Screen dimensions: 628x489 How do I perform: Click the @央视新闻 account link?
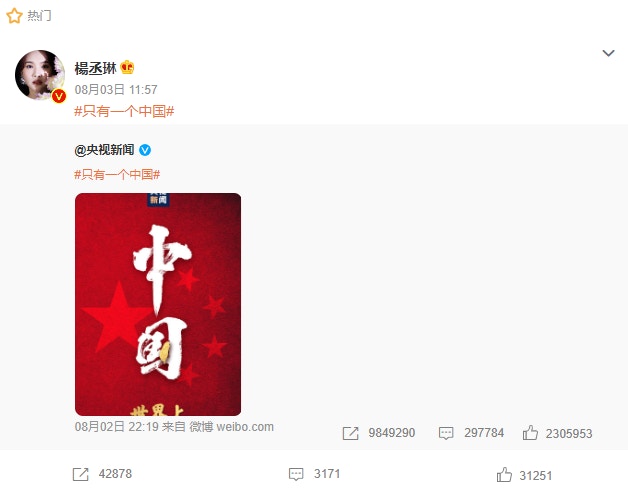[104, 150]
